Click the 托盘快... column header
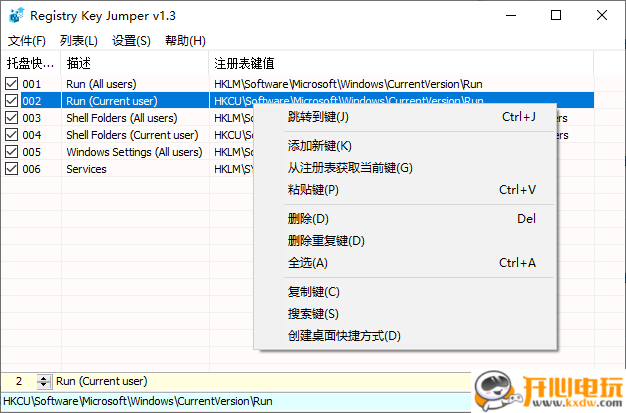The image size is (626, 413). (x=31, y=63)
